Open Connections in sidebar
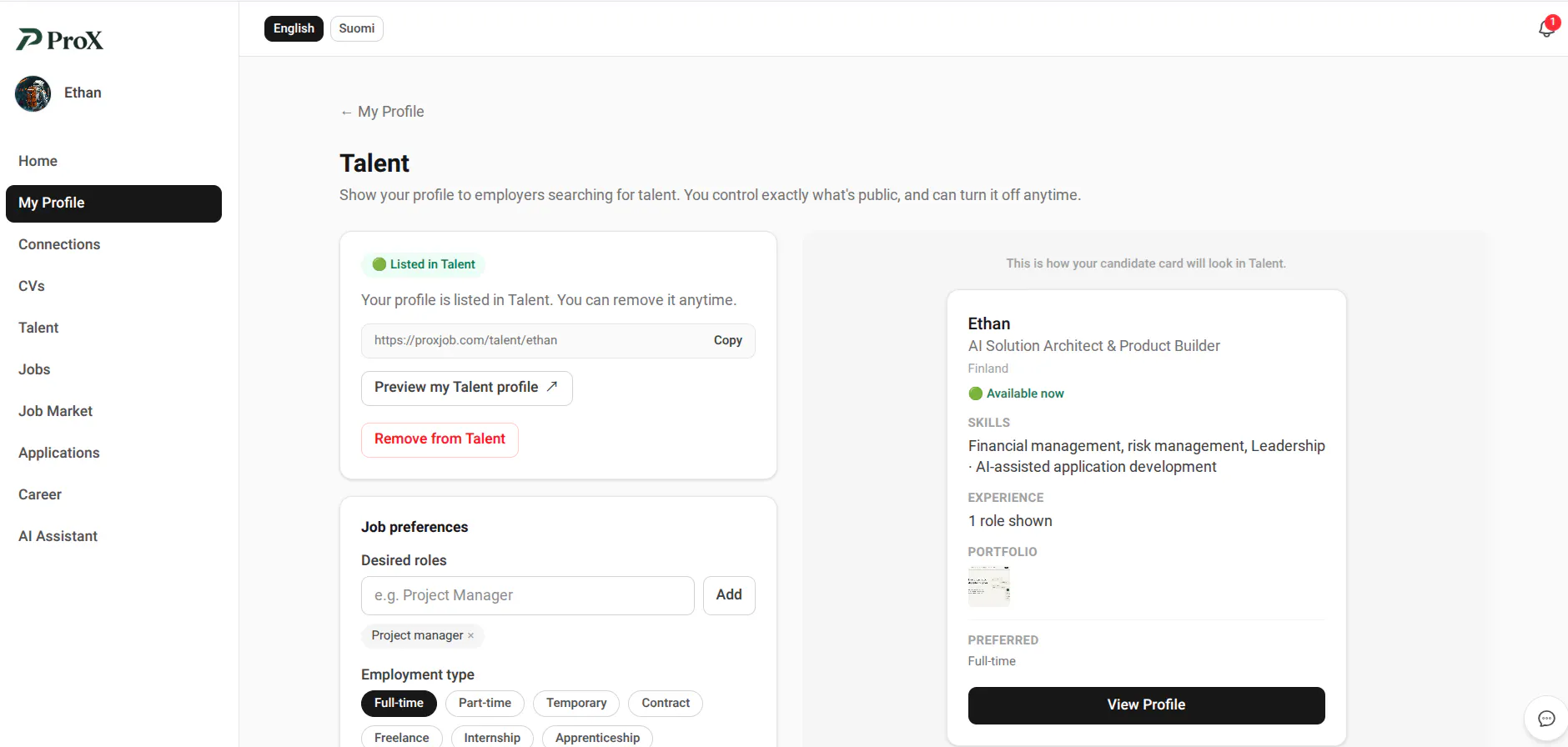The image size is (1568, 747). coord(113,244)
